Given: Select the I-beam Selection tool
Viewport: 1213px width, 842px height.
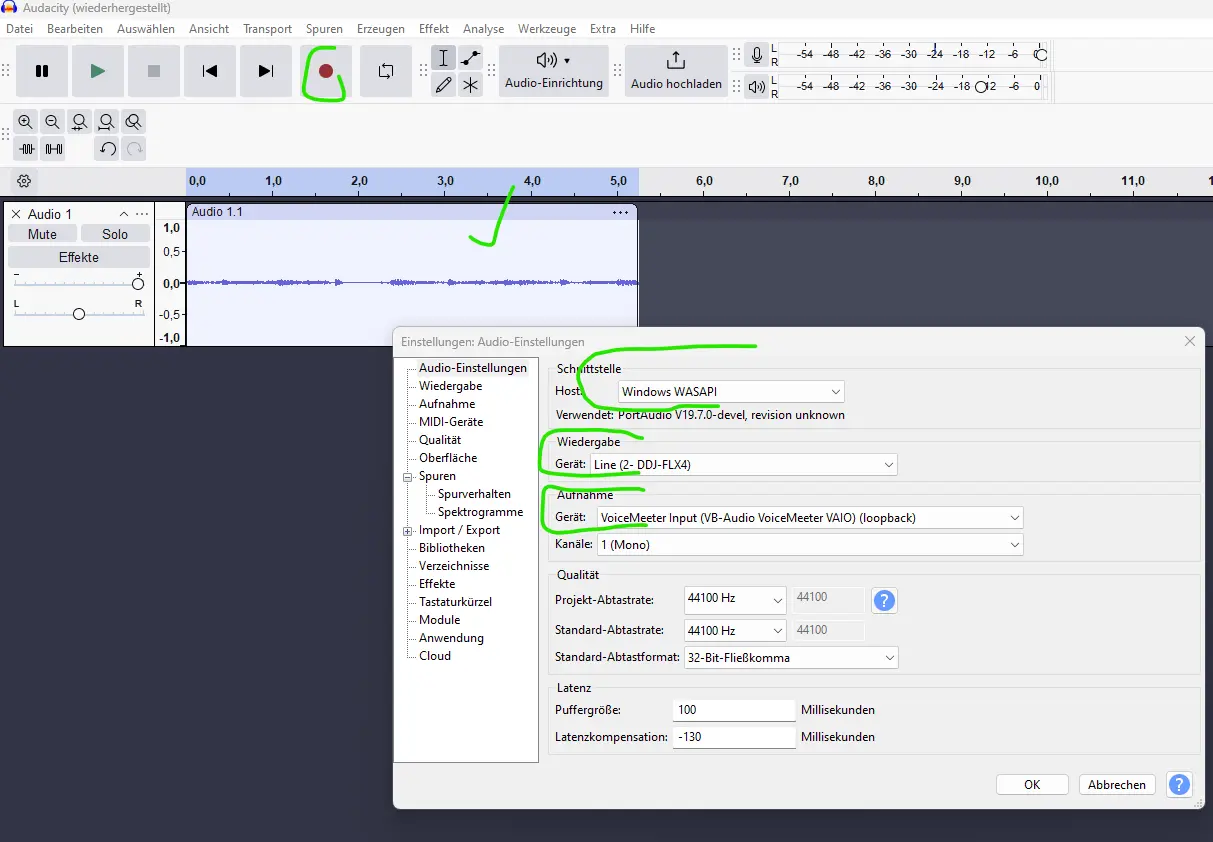Looking at the screenshot, I should [x=443, y=58].
